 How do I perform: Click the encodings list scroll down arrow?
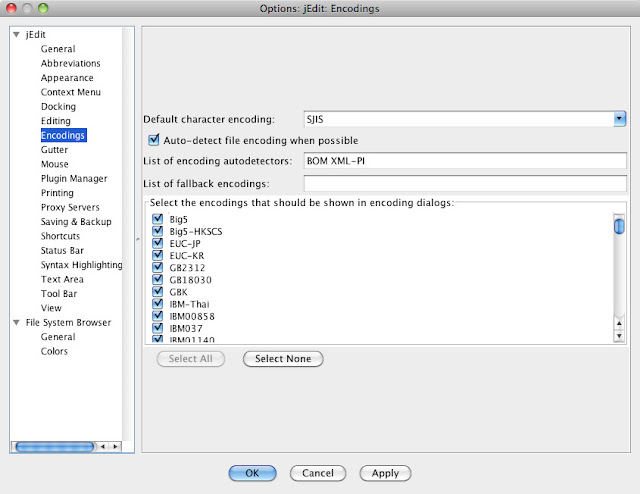(x=619, y=336)
